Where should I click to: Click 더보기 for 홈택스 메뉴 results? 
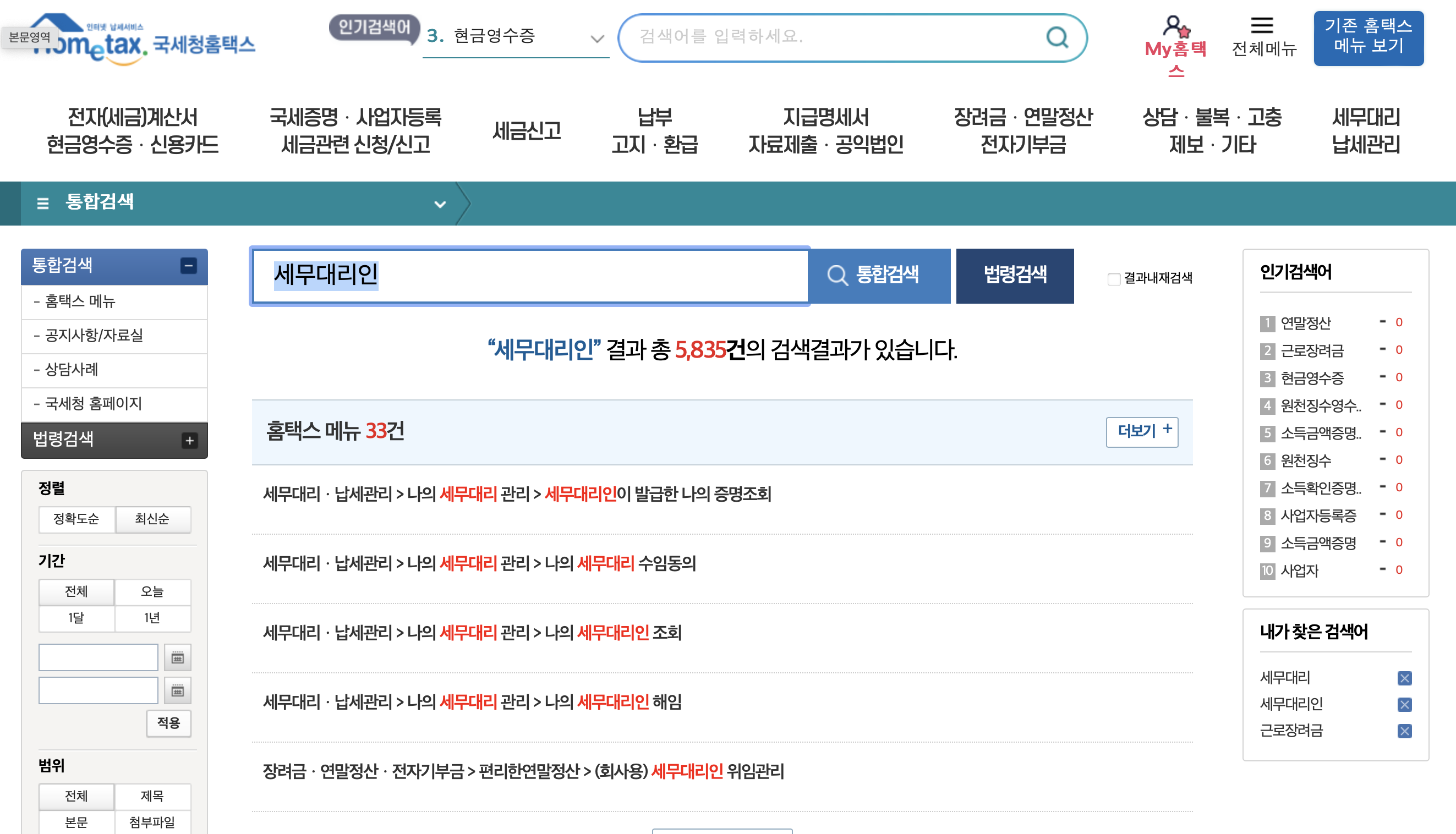point(1142,431)
